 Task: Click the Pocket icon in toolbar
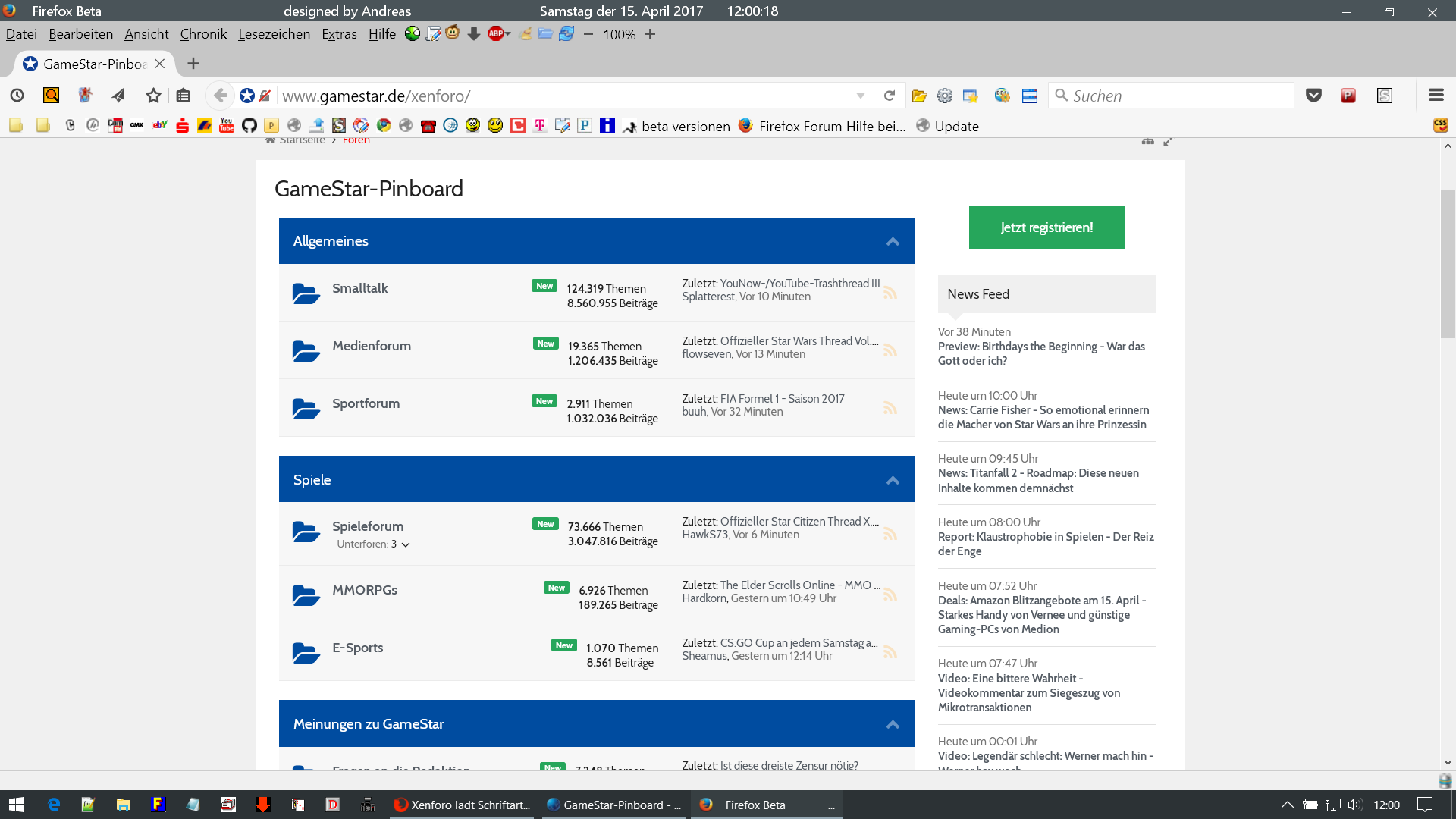[x=1313, y=96]
